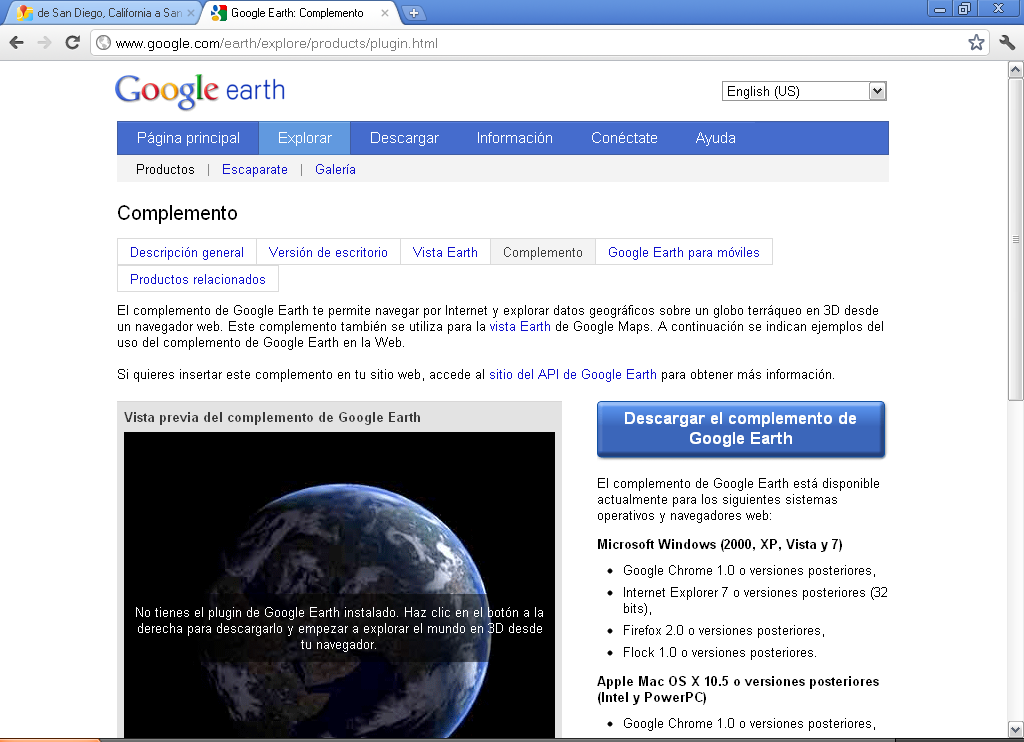Click the forward navigation arrow

coord(44,43)
